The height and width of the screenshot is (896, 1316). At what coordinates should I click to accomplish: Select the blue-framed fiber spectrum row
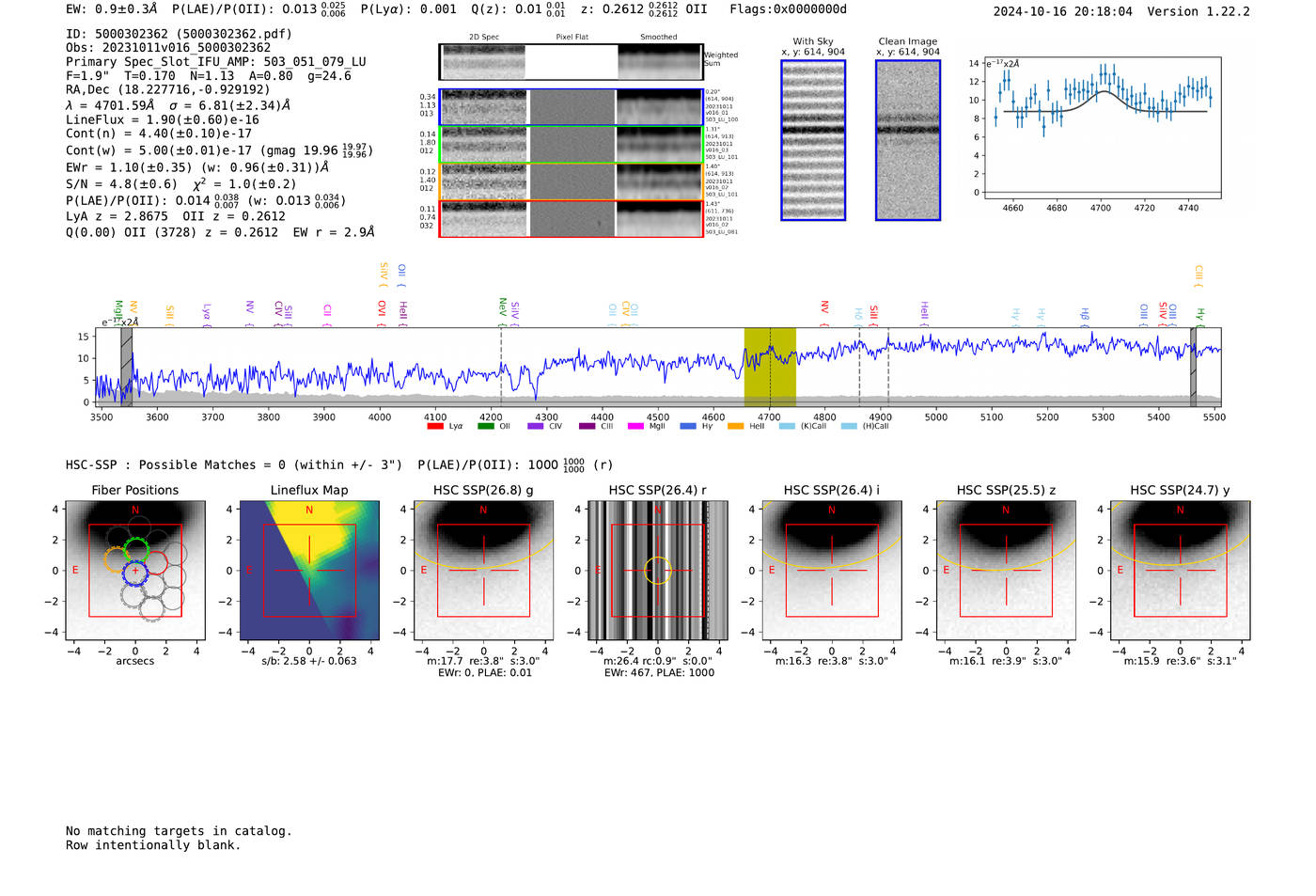point(571,107)
